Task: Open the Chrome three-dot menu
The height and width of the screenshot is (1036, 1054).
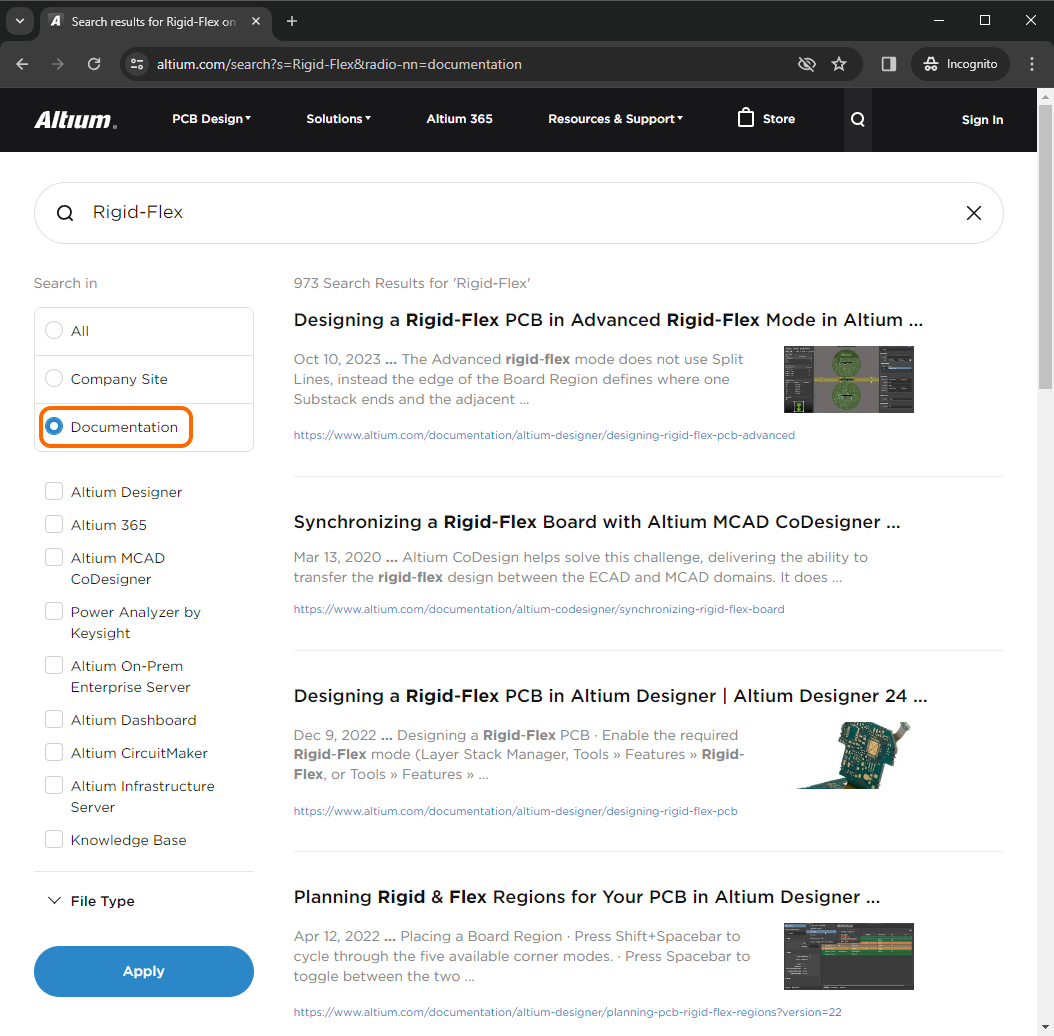Action: tap(1032, 64)
